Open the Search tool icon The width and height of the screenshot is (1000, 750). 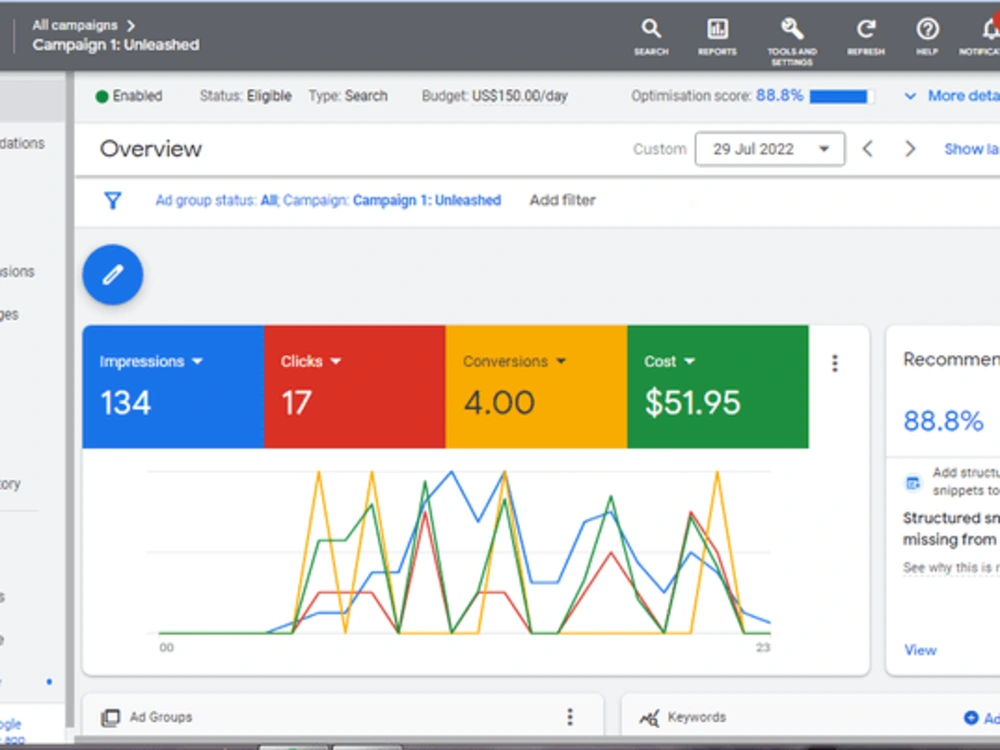pyautogui.click(x=651, y=29)
